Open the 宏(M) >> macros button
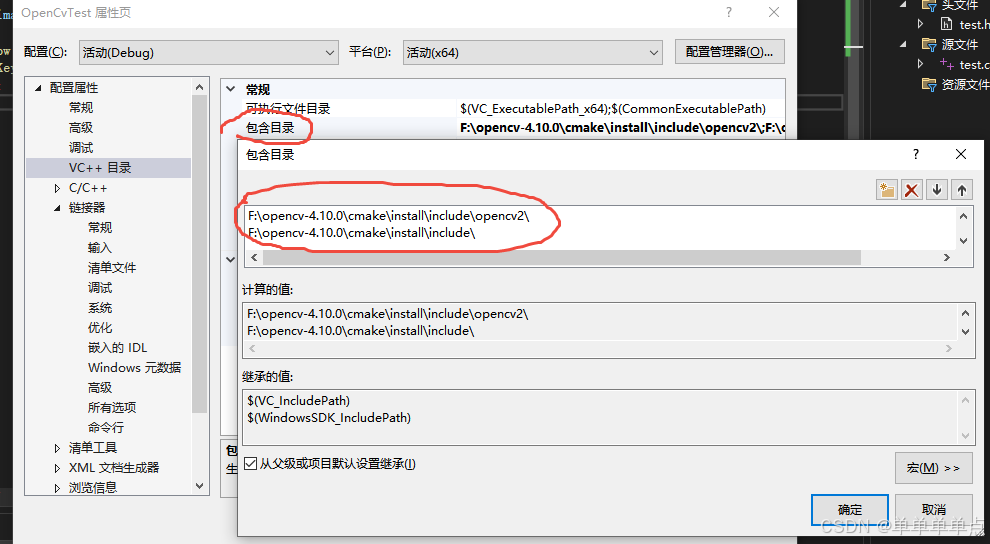 tap(933, 468)
